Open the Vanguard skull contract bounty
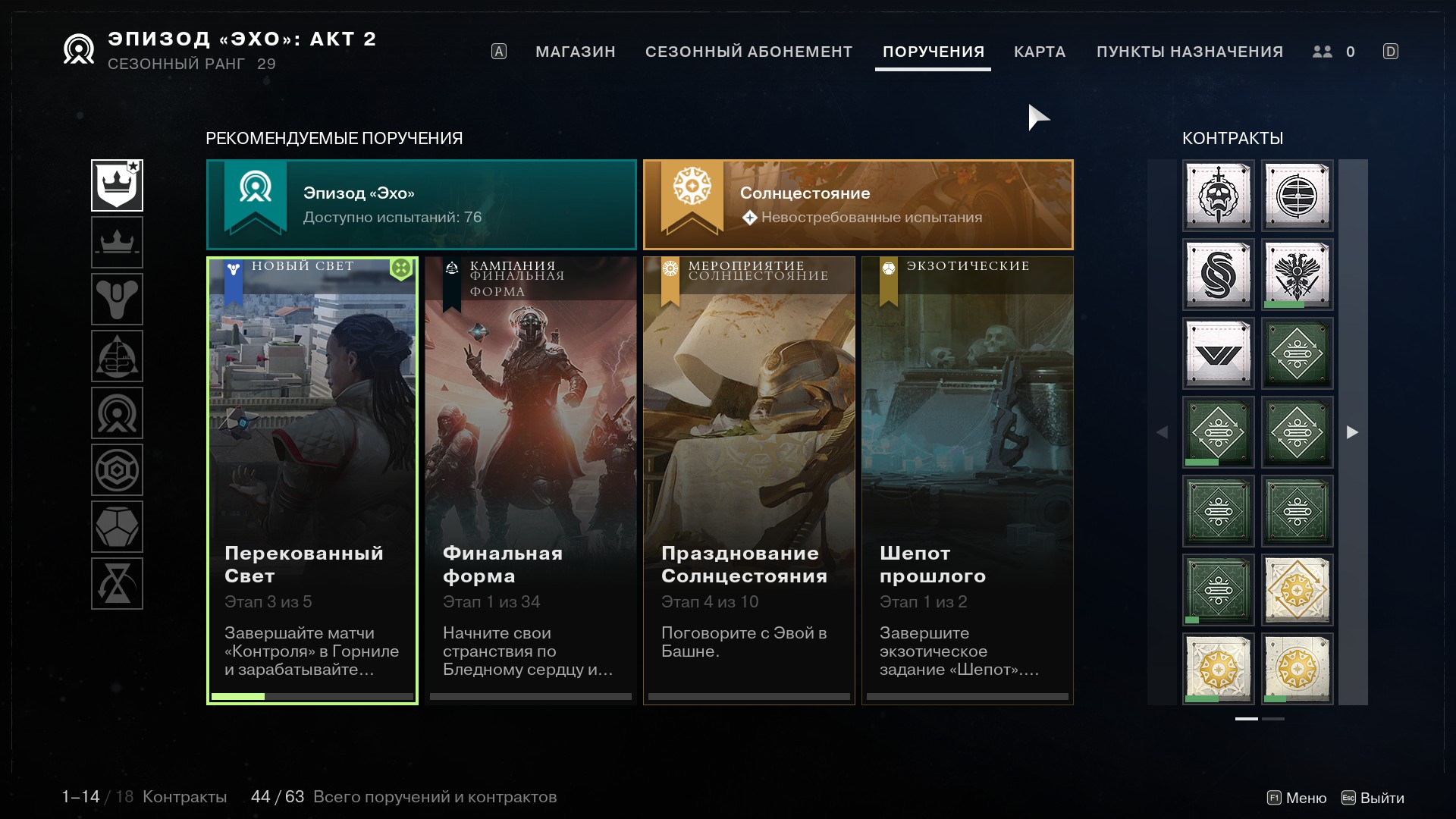This screenshot has width=1456, height=819. coord(1218,196)
